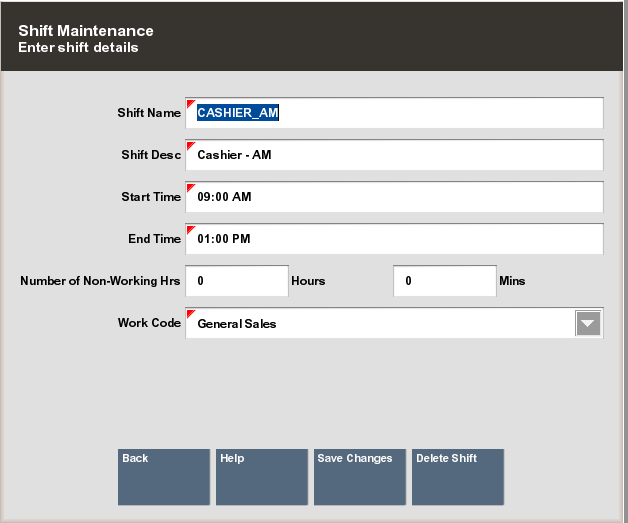Screen dimensions: 628x523
Task: Open the Work Code dropdown arrow
Action: (x=588, y=323)
